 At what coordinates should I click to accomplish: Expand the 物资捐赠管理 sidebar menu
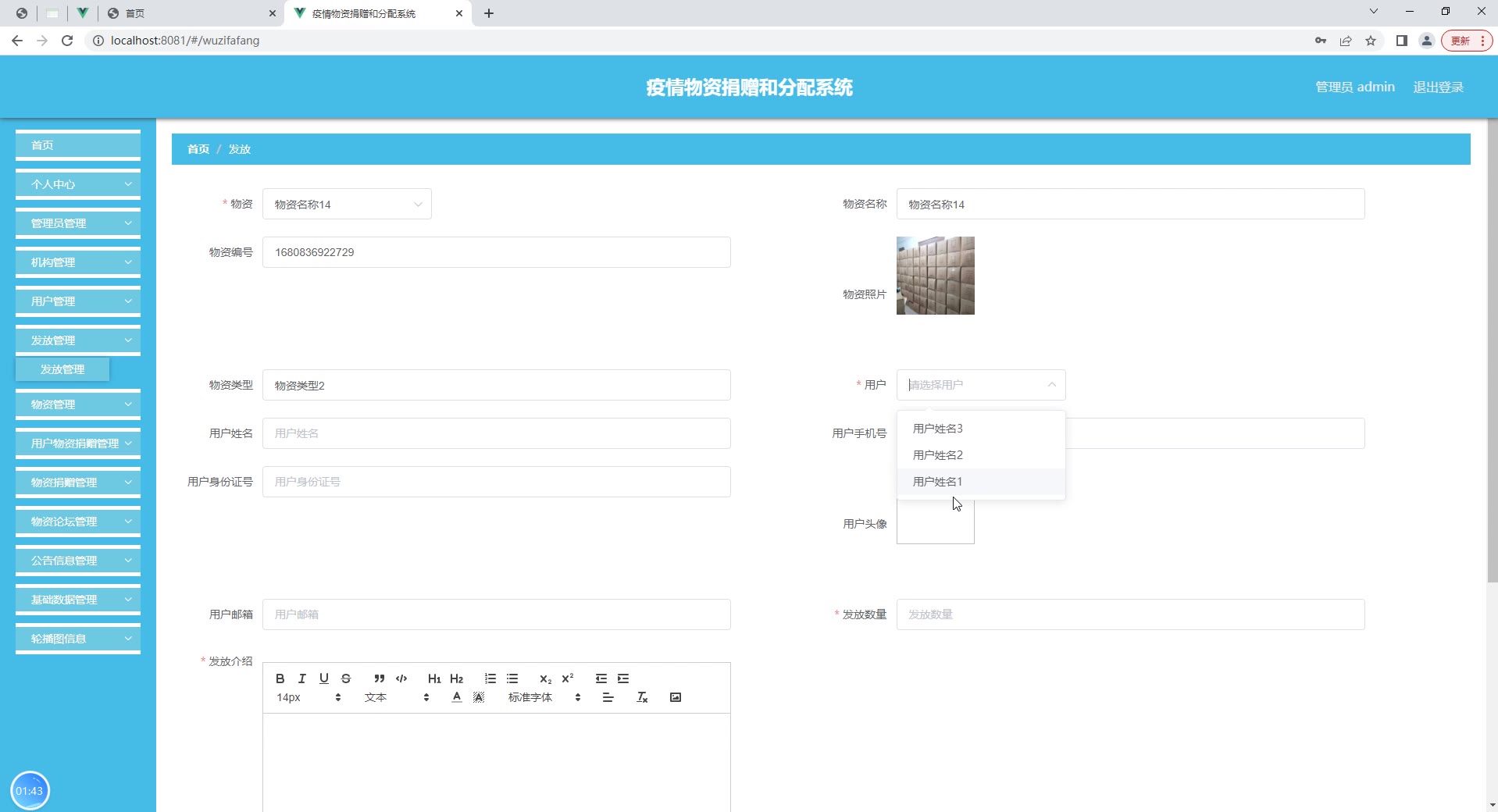coord(78,483)
